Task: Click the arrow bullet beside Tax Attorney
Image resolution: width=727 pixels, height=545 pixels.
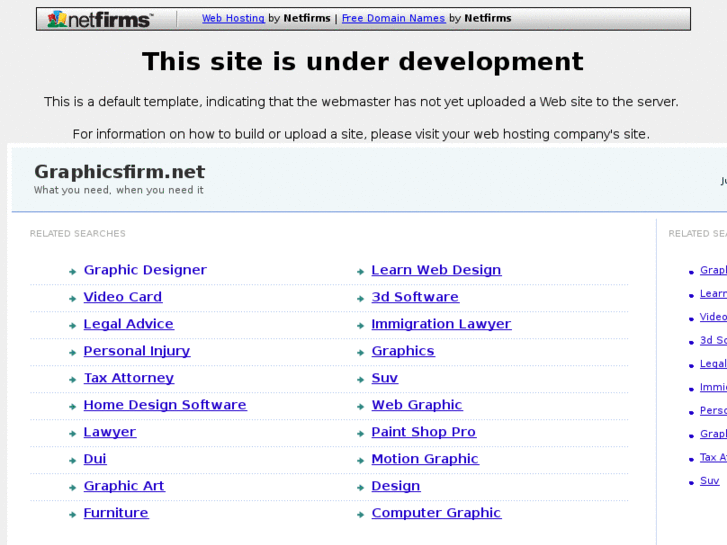Action: tap(72, 379)
